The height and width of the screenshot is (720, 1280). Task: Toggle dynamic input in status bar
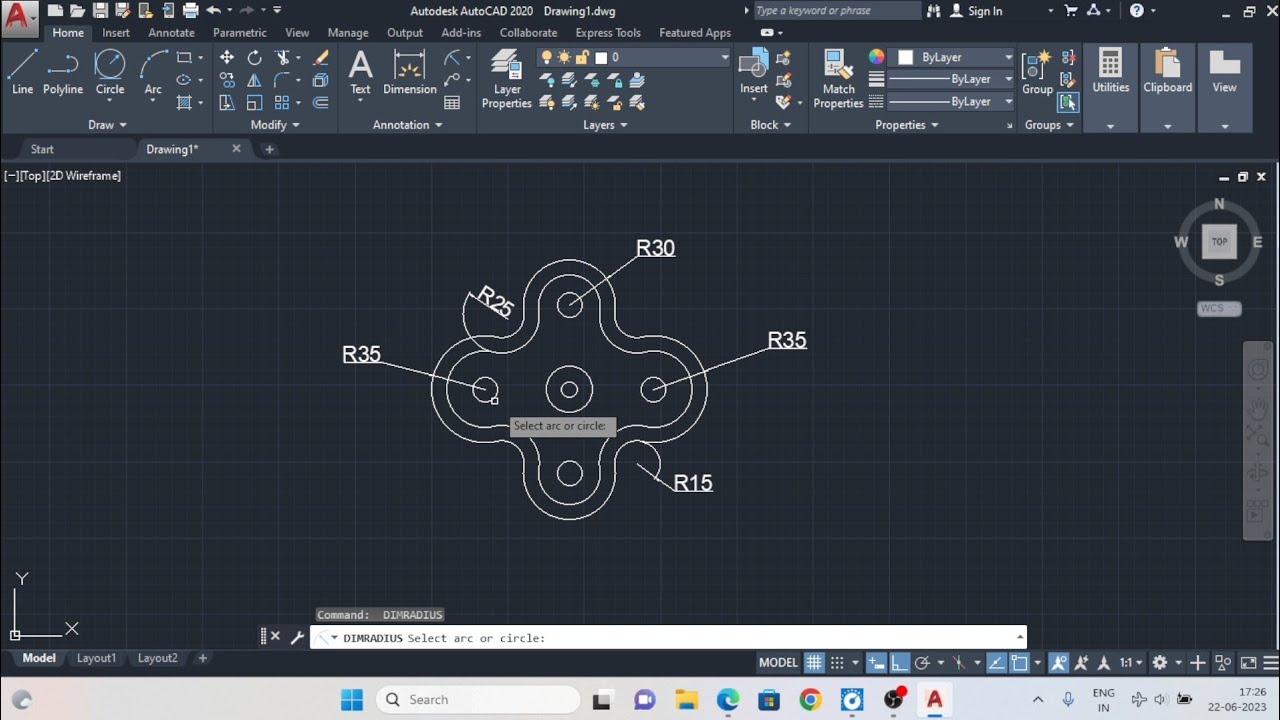click(876, 662)
